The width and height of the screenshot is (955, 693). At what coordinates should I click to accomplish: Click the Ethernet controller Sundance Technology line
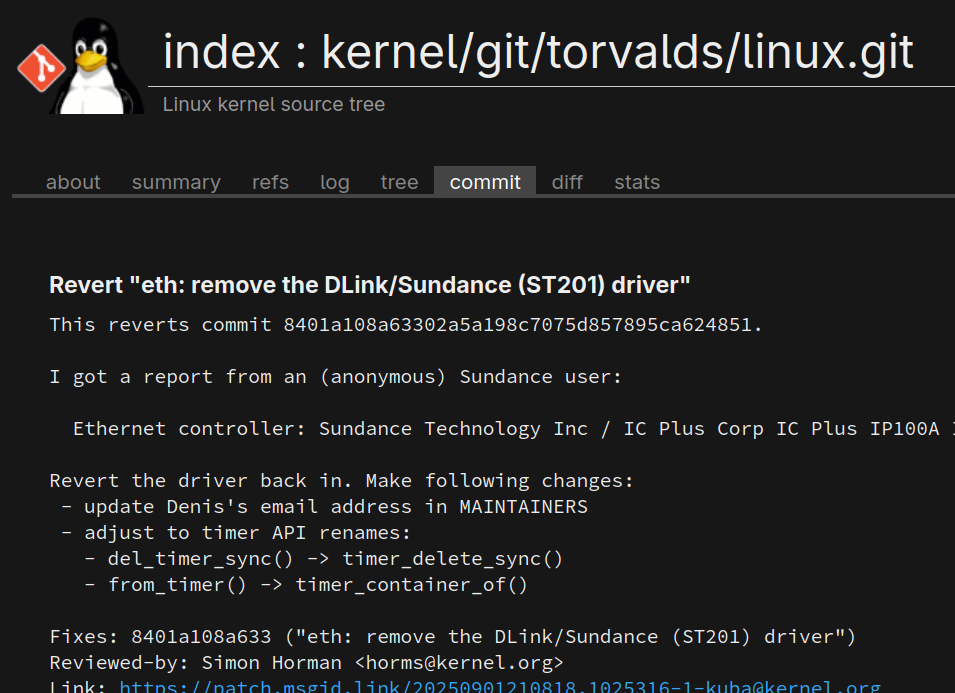513,429
